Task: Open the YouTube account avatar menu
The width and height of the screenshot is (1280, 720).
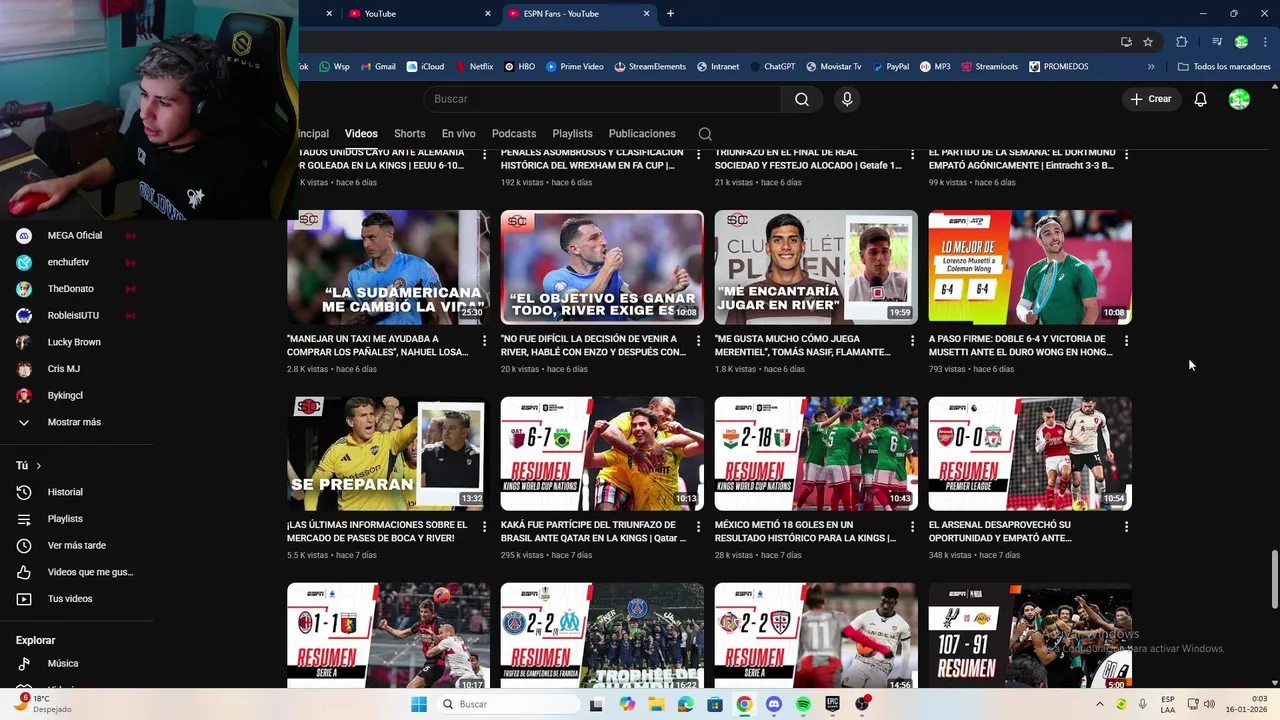Action: [x=1239, y=99]
